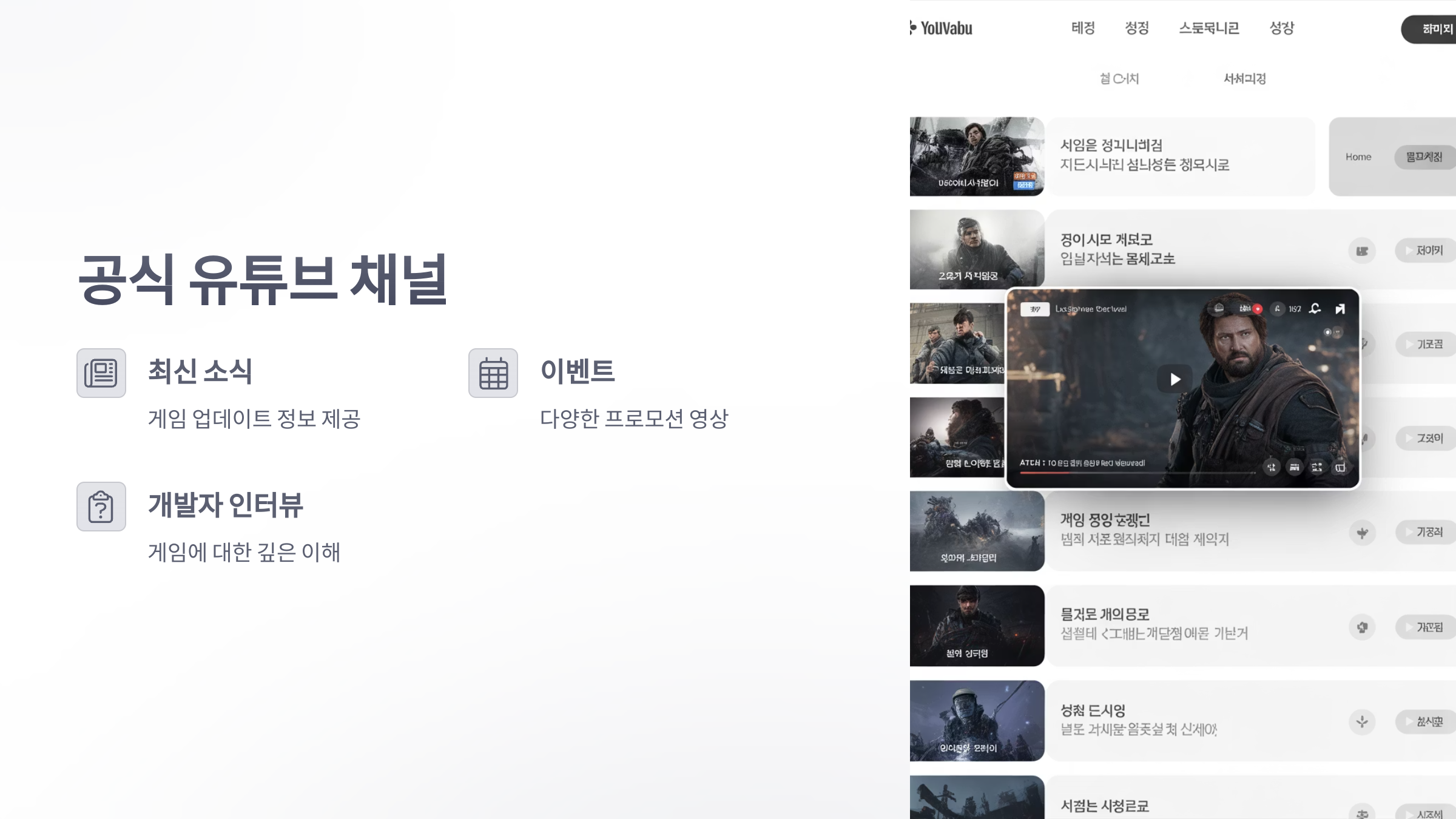
Task: Select the clipboard icon next to 개발자 인터뷰
Action: tap(101, 508)
